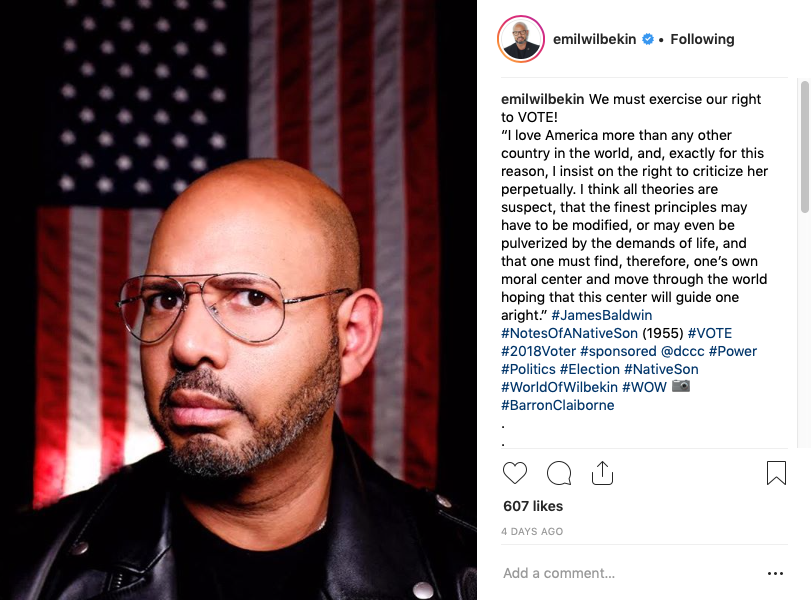Screen dimensions: 811x600
Task: Toggle the Following button
Action: click(702, 39)
